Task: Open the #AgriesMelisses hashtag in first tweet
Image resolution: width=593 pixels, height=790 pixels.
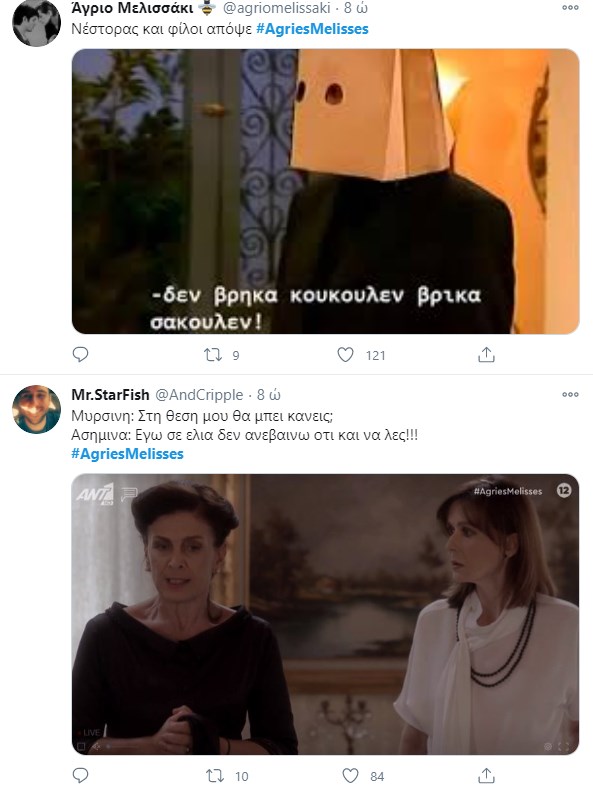Action: point(312,29)
